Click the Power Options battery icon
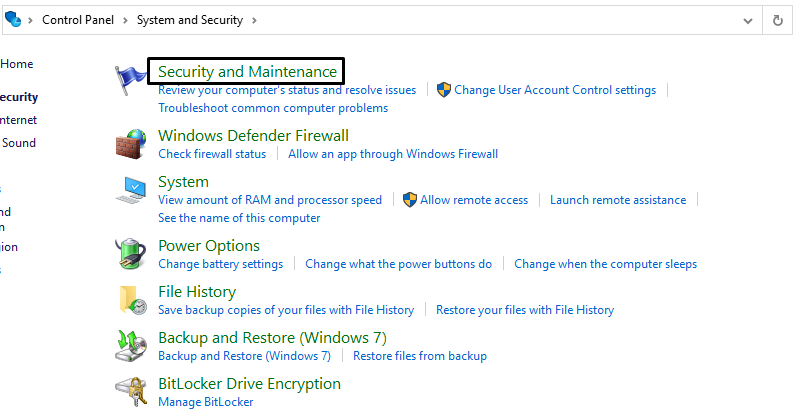801x412 pixels. pos(132,254)
